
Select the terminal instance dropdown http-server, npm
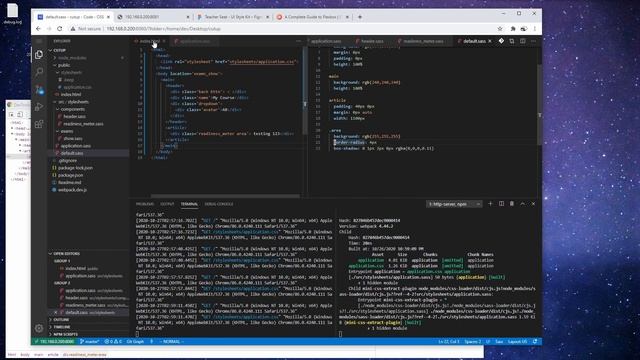pyautogui.click(x=454, y=204)
